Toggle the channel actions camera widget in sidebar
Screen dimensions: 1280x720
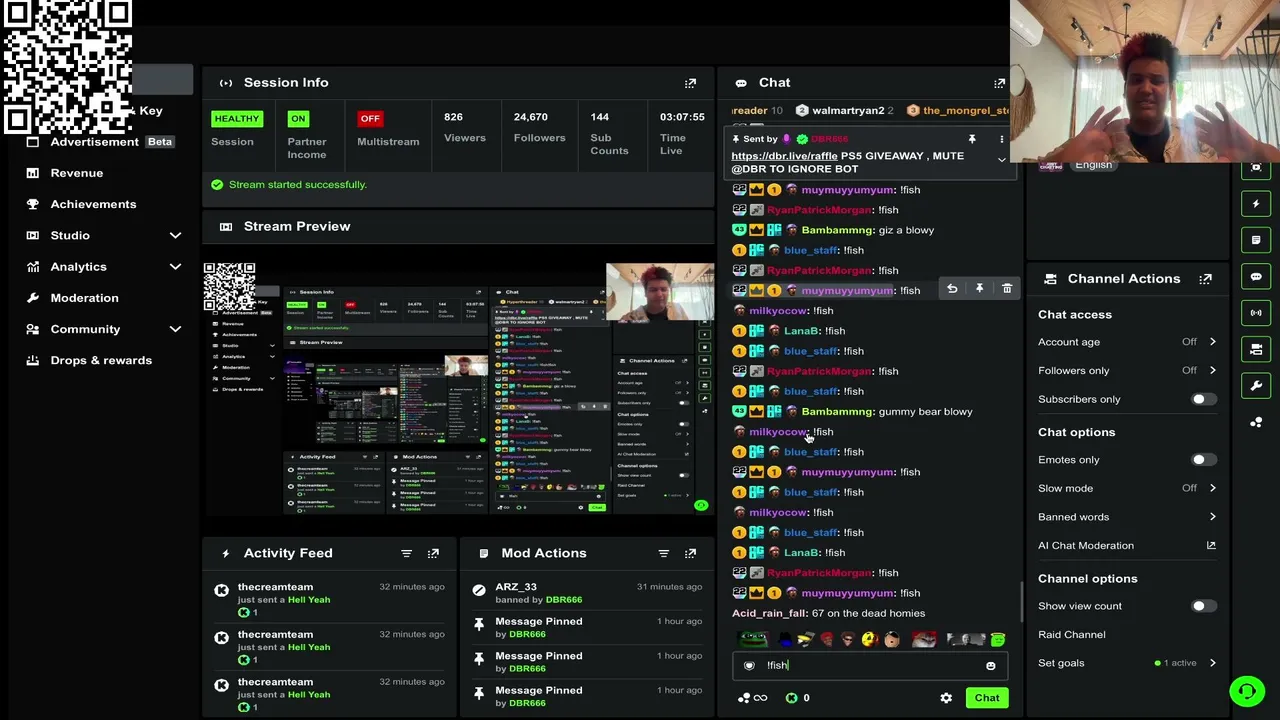click(1256, 349)
